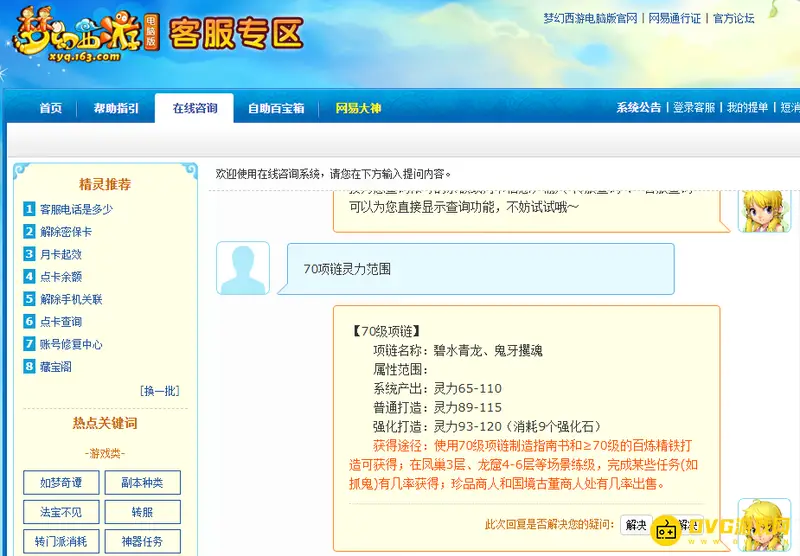Open 客服电话是多少 recommendation
The width and height of the screenshot is (800, 556).
pyautogui.click(x=77, y=209)
